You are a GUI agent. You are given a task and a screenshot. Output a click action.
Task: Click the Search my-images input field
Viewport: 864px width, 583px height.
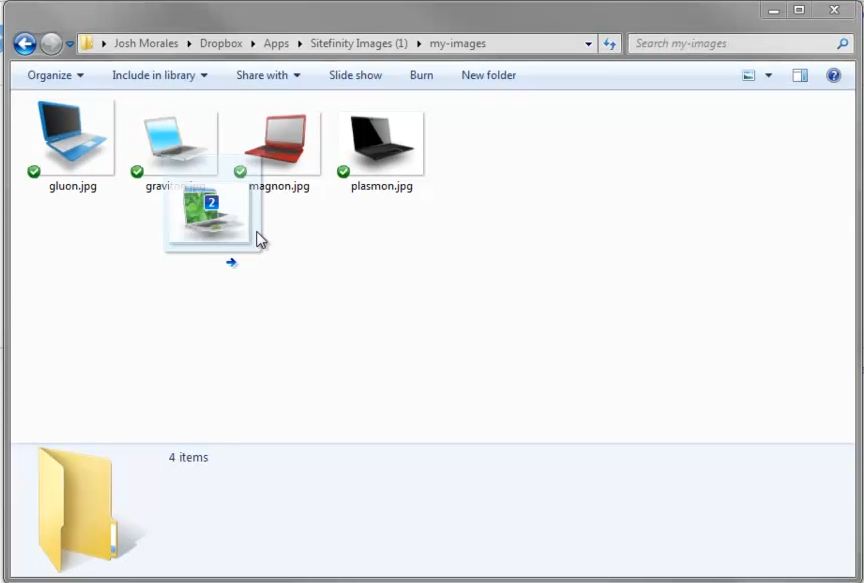[730, 44]
